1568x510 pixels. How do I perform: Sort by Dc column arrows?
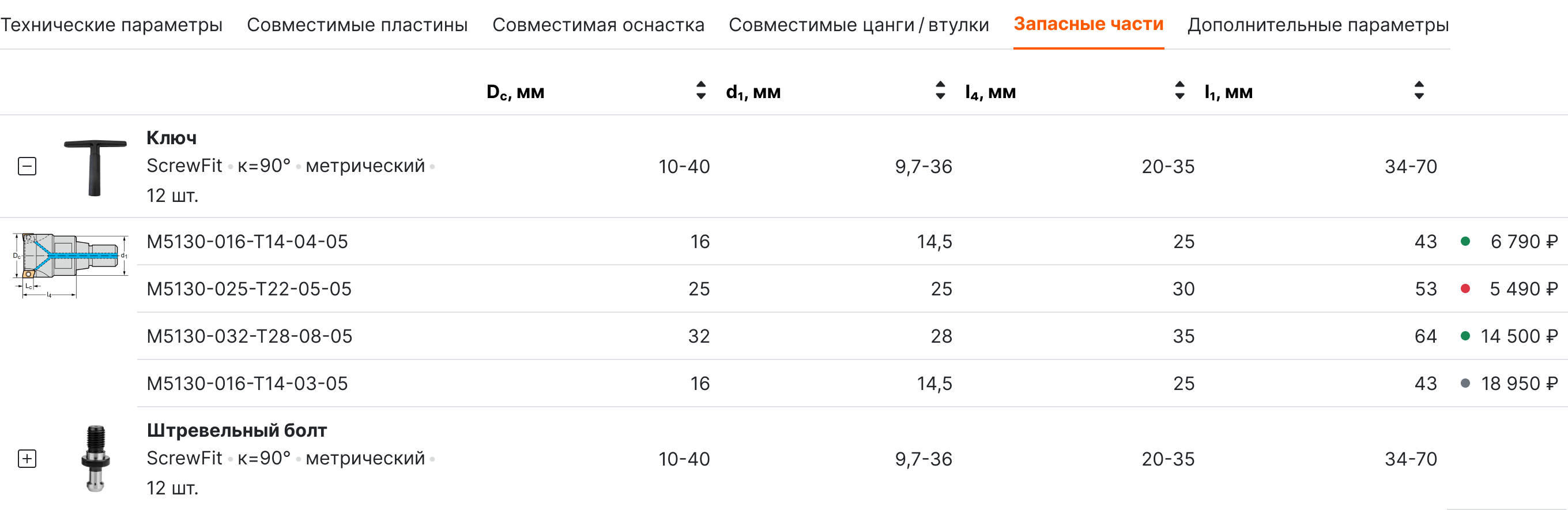pyautogui.click(x=700, y=90)
